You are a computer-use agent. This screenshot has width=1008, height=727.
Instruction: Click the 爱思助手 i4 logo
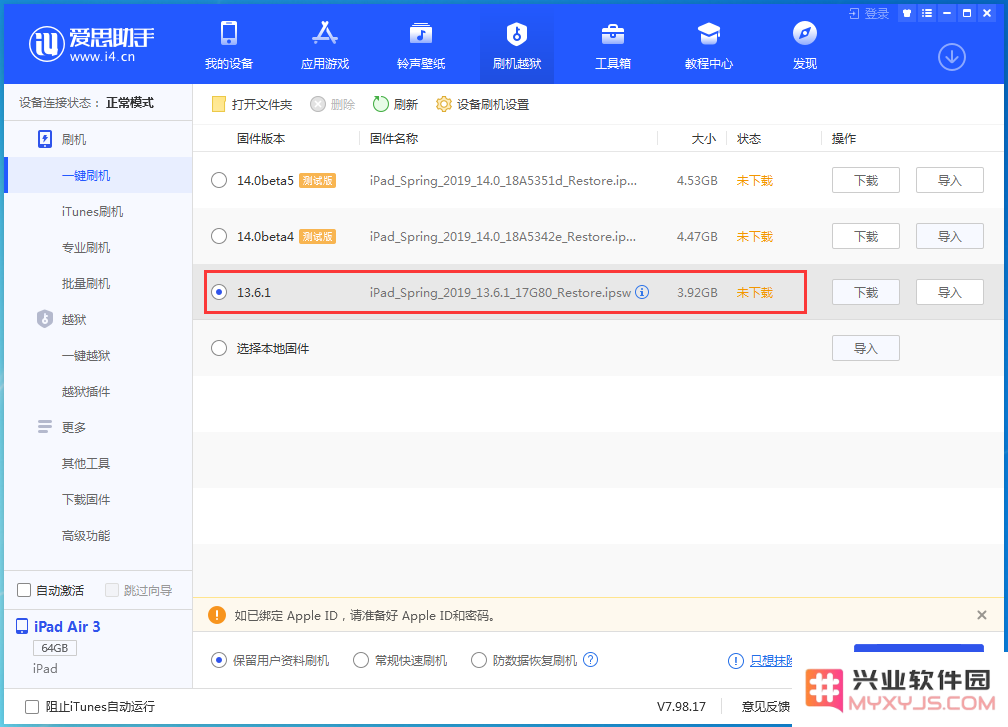(91, 44)
